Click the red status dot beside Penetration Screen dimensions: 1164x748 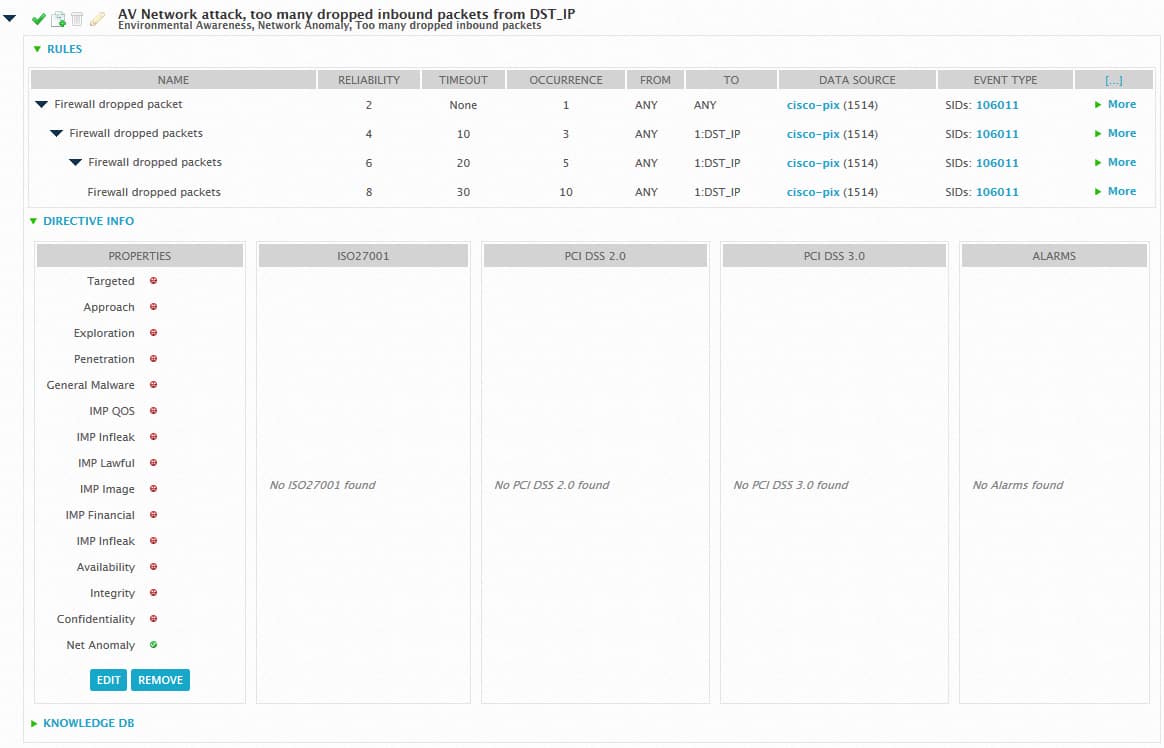point(154,358)
